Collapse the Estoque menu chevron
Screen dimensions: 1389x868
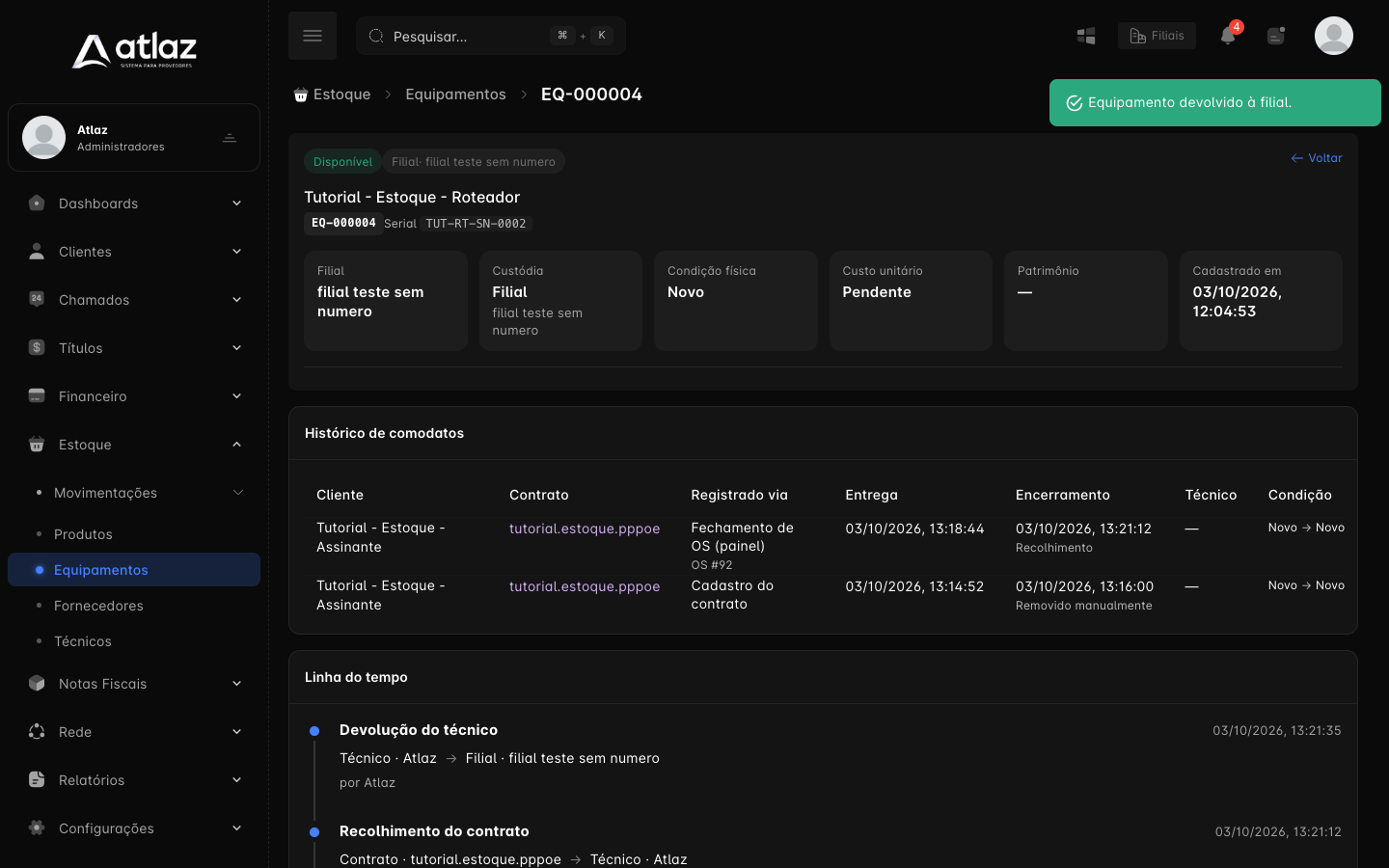coord(236,445)
